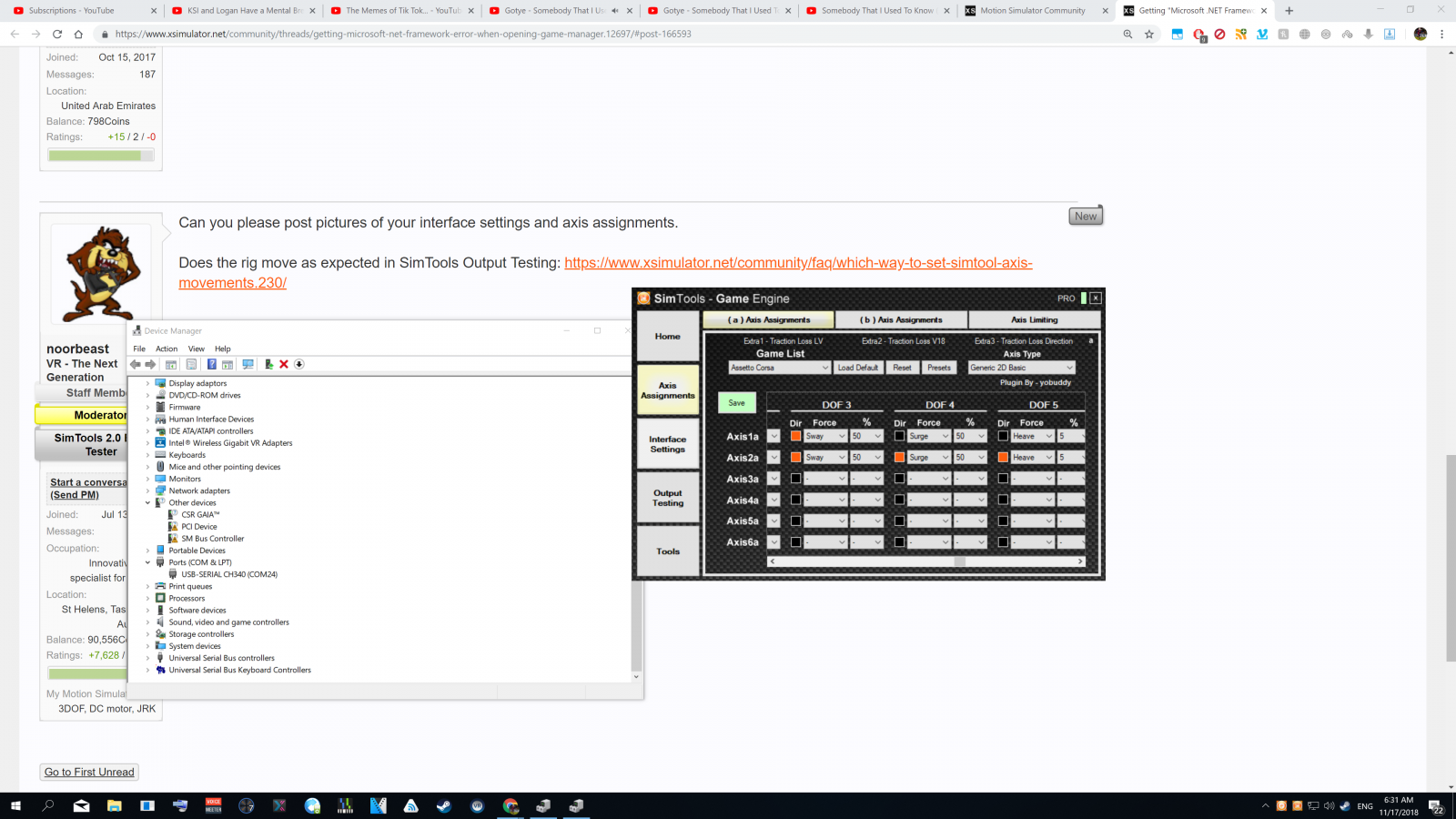Open the File menu in Device Manager
Screen dimensions: 1456x819
tap(139, 349)
